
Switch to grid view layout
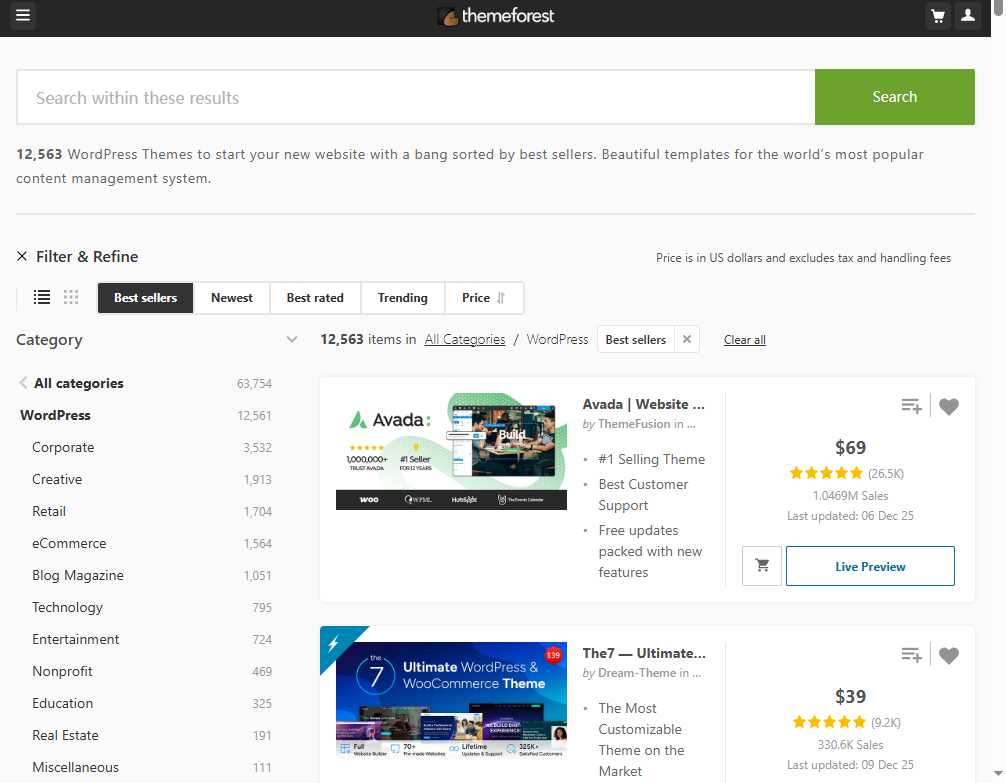click(70, 297)
